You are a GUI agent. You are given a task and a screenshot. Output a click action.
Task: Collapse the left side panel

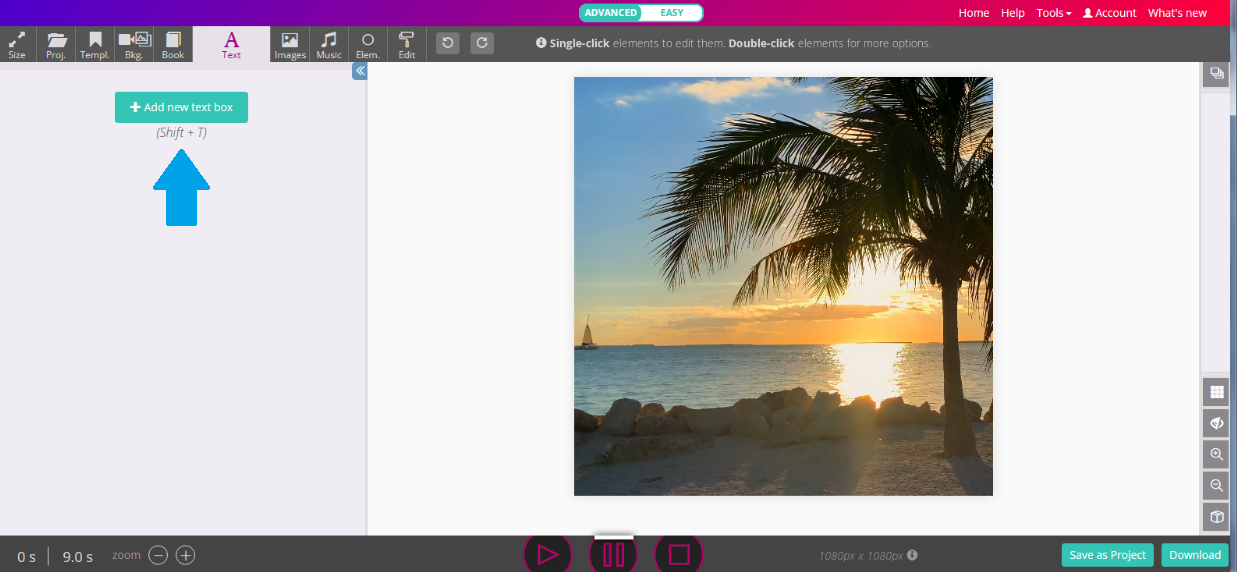[360, 71]
